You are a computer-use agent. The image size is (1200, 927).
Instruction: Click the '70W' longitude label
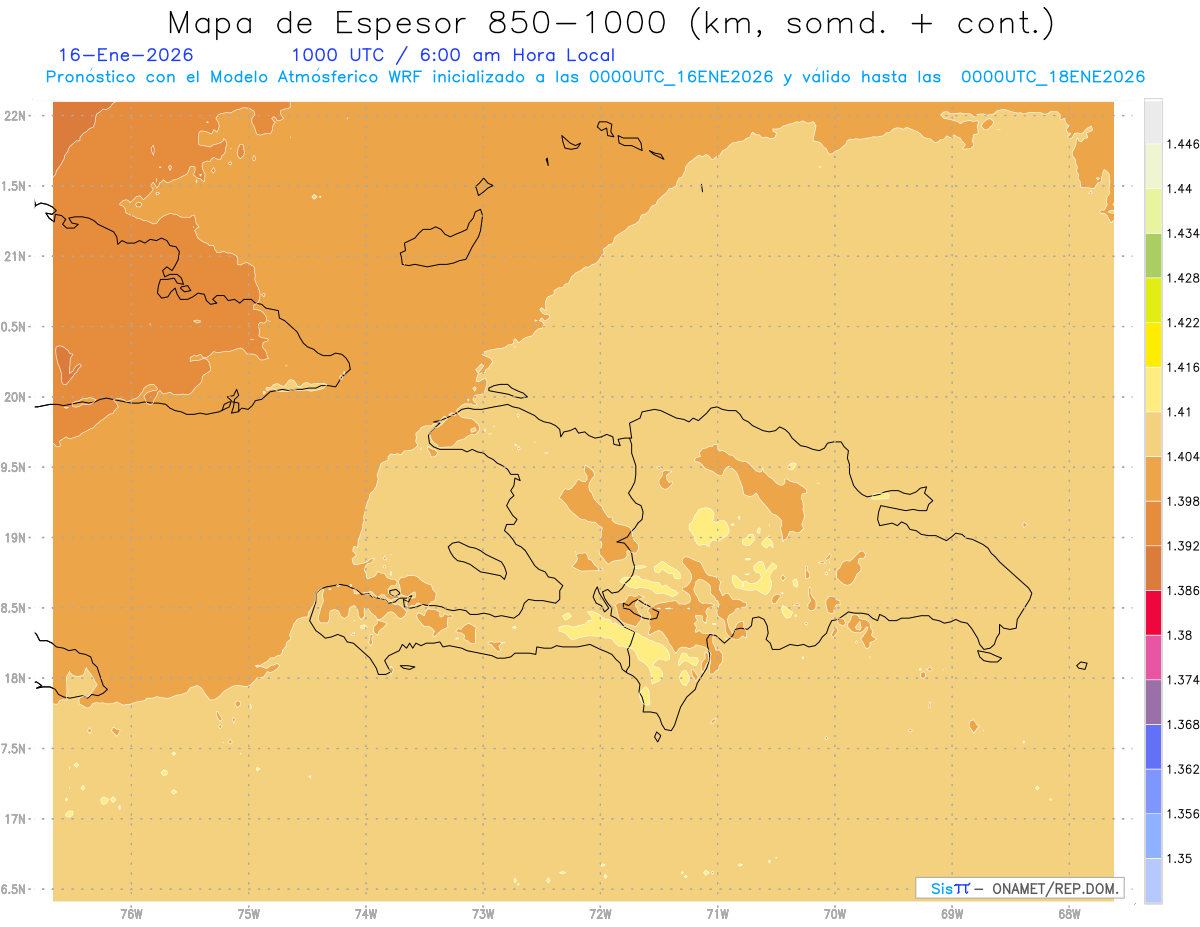click(835, 914)
